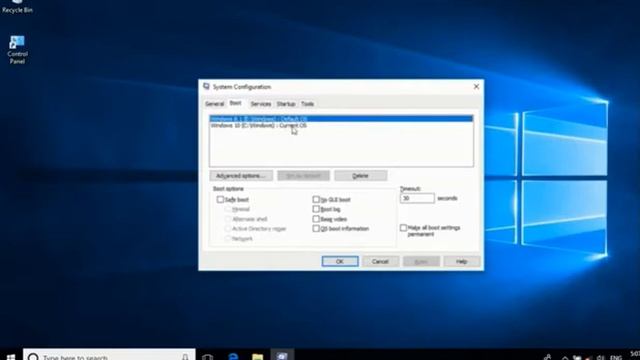The image size is (640, 360).
Task: Select the Boot tab
Action: pos(236,103)
